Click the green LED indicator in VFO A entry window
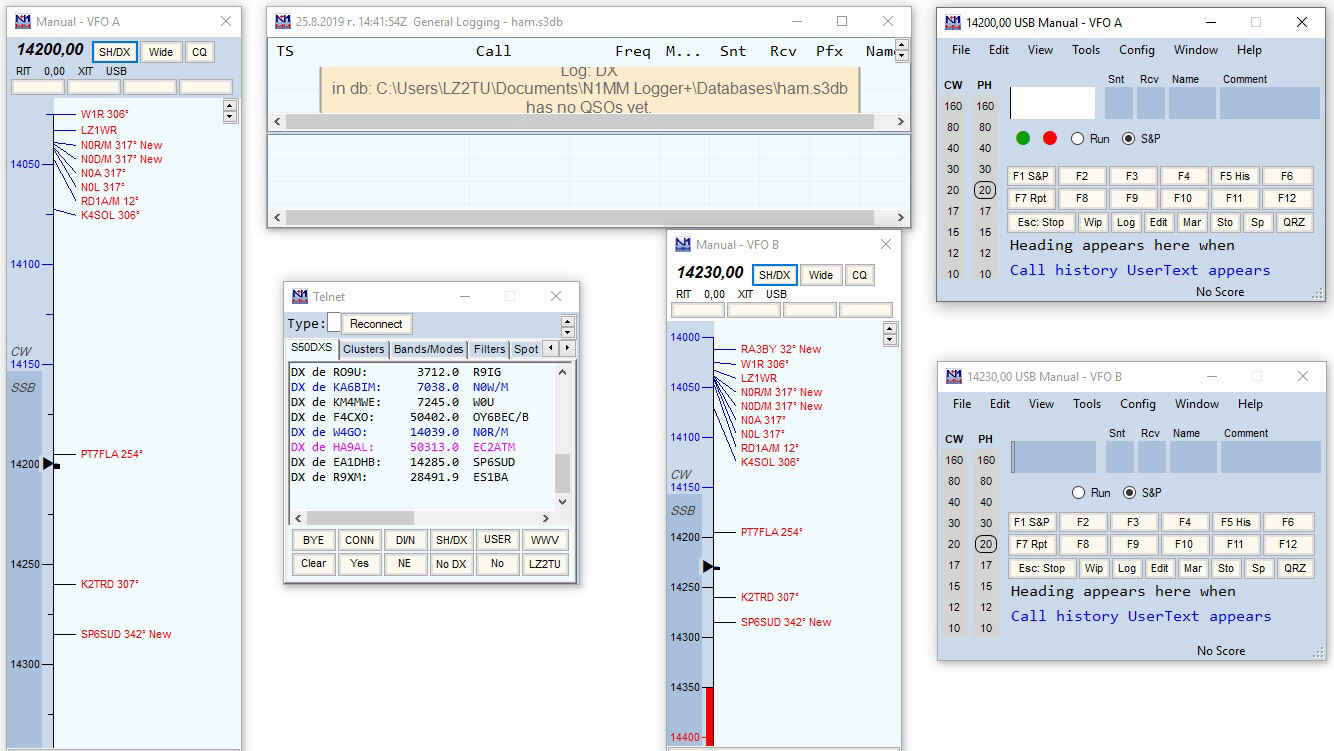 coord(1023,138)
